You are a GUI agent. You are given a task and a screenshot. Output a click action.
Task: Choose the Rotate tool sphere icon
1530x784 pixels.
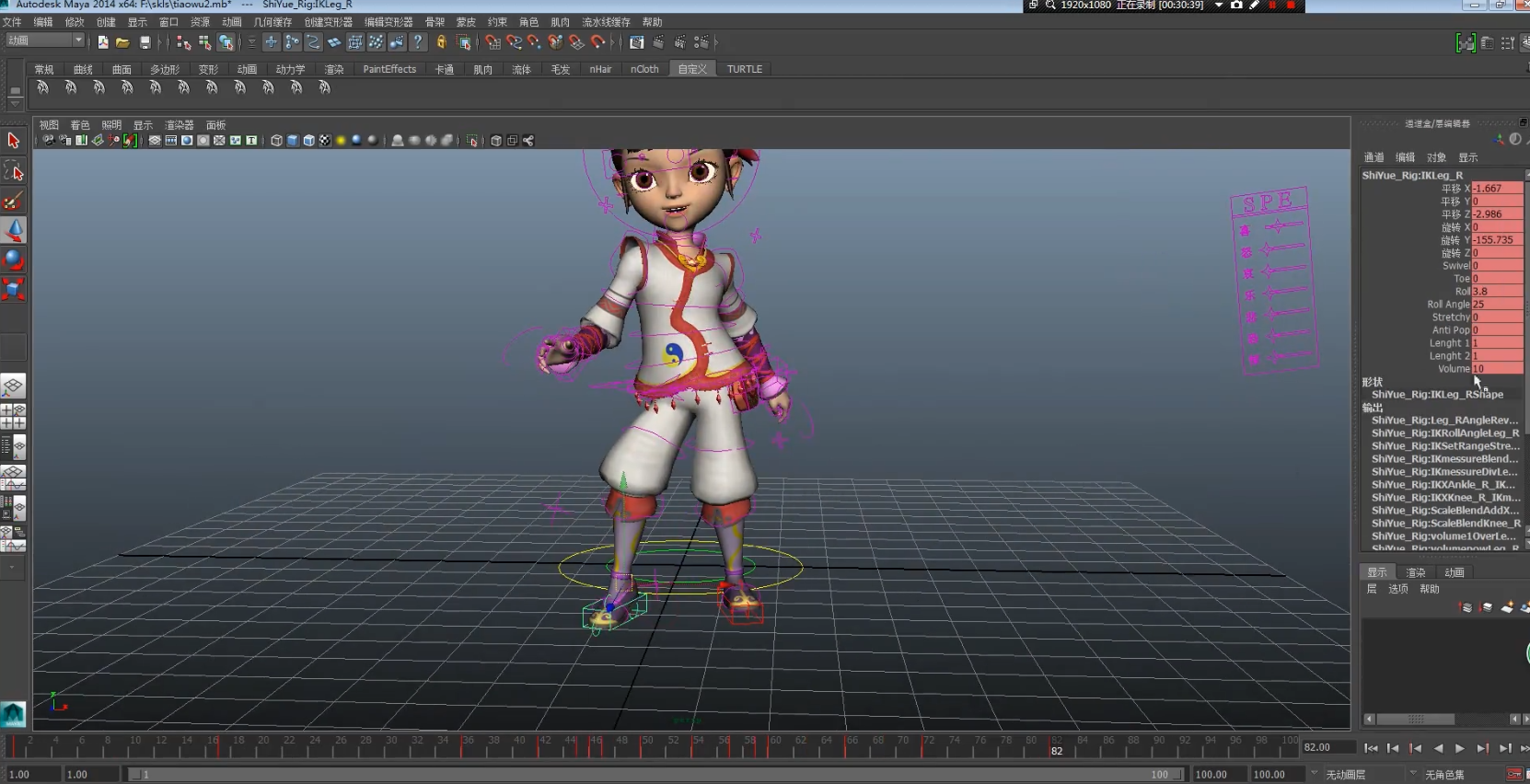pos(13,259)
